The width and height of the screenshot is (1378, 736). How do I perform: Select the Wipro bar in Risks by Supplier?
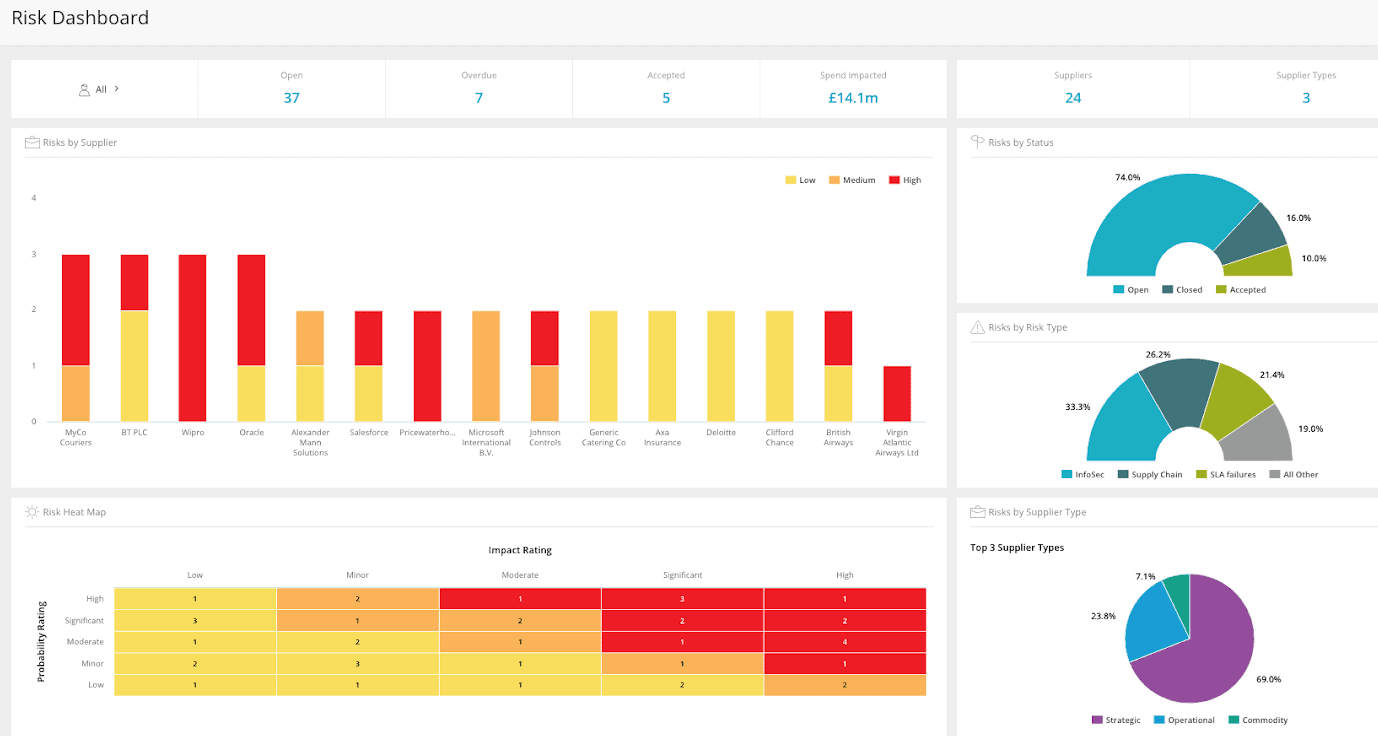193,337
